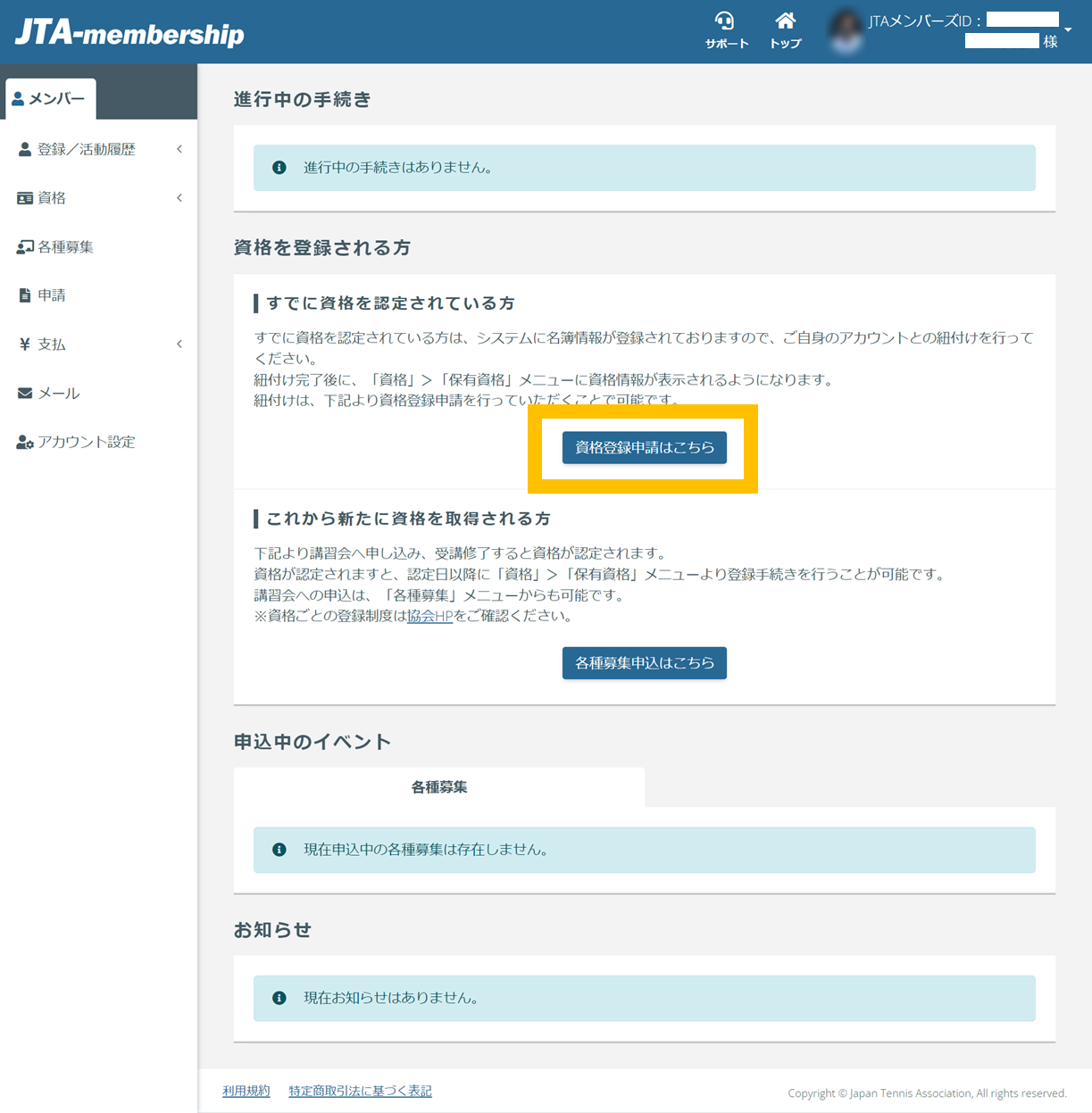The width and height of the screenshot is (1092, 1113).
Task: Click the 進行中の手続き heading
Action: pyautogui.click(x=302, y=100)
